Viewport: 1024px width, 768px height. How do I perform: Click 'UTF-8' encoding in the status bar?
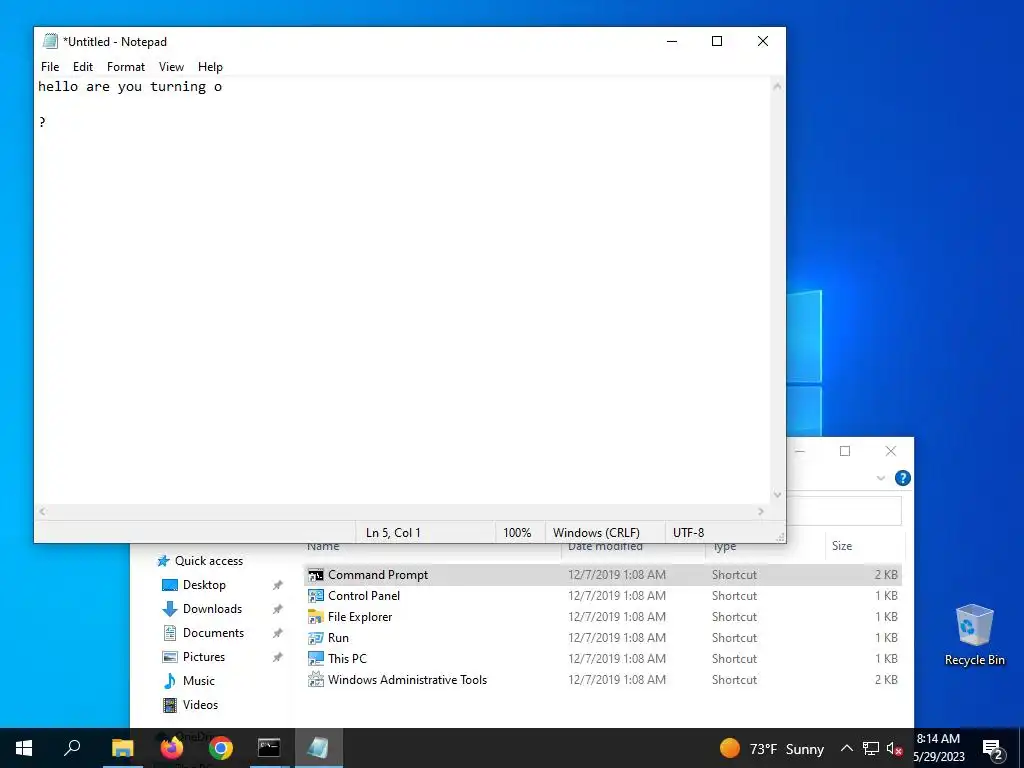click(x=688, y=532)
